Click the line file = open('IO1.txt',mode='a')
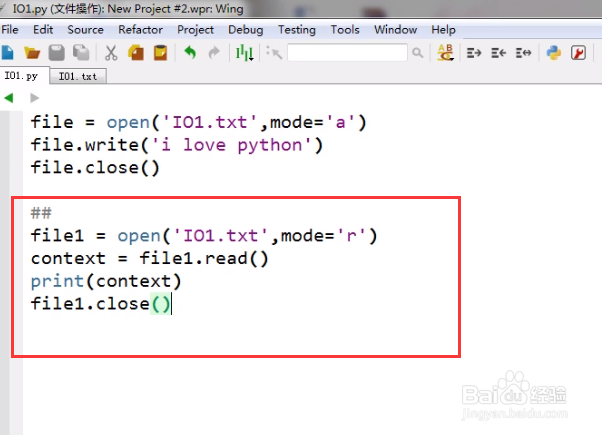 click(x=198, y=122)
